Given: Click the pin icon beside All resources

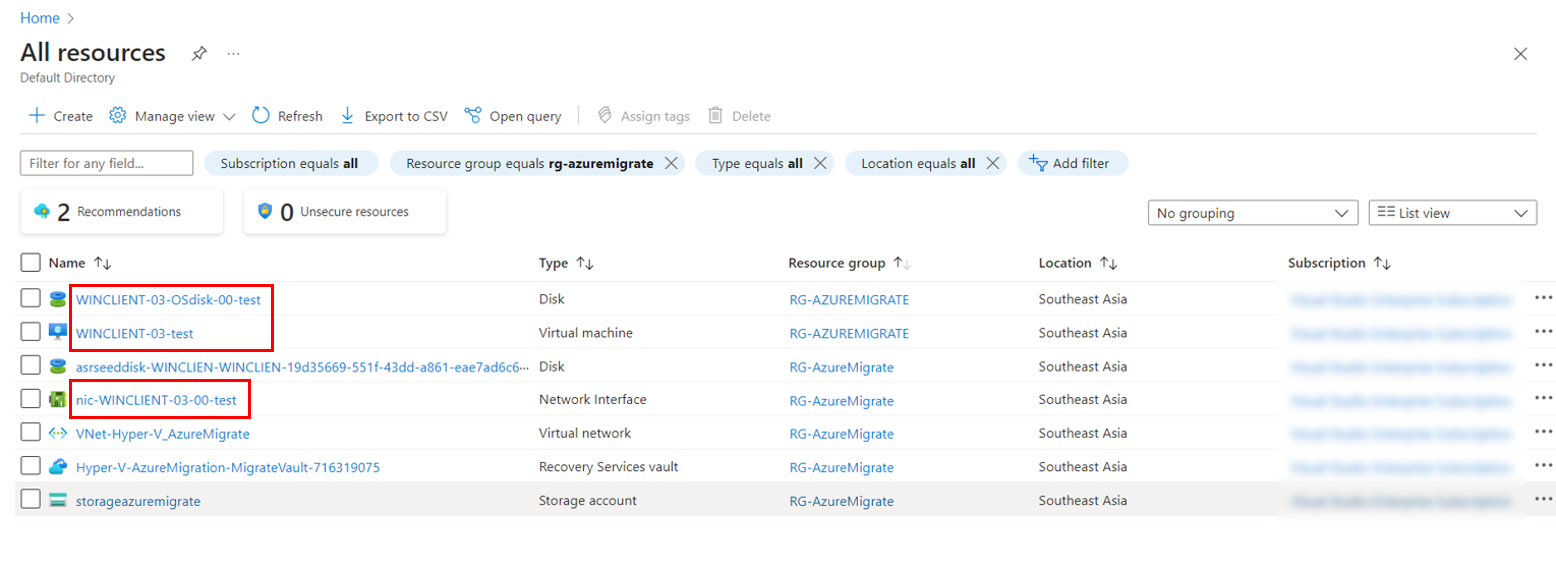Looking at the screenshot, I should [199, 54].
